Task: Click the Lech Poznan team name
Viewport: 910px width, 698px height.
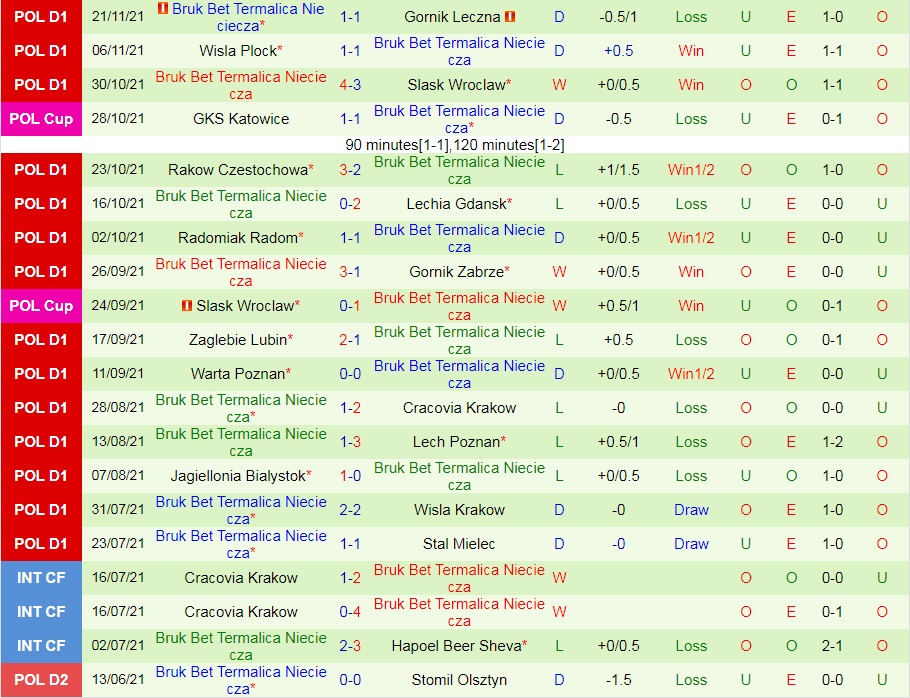Action: pos(456,442)
